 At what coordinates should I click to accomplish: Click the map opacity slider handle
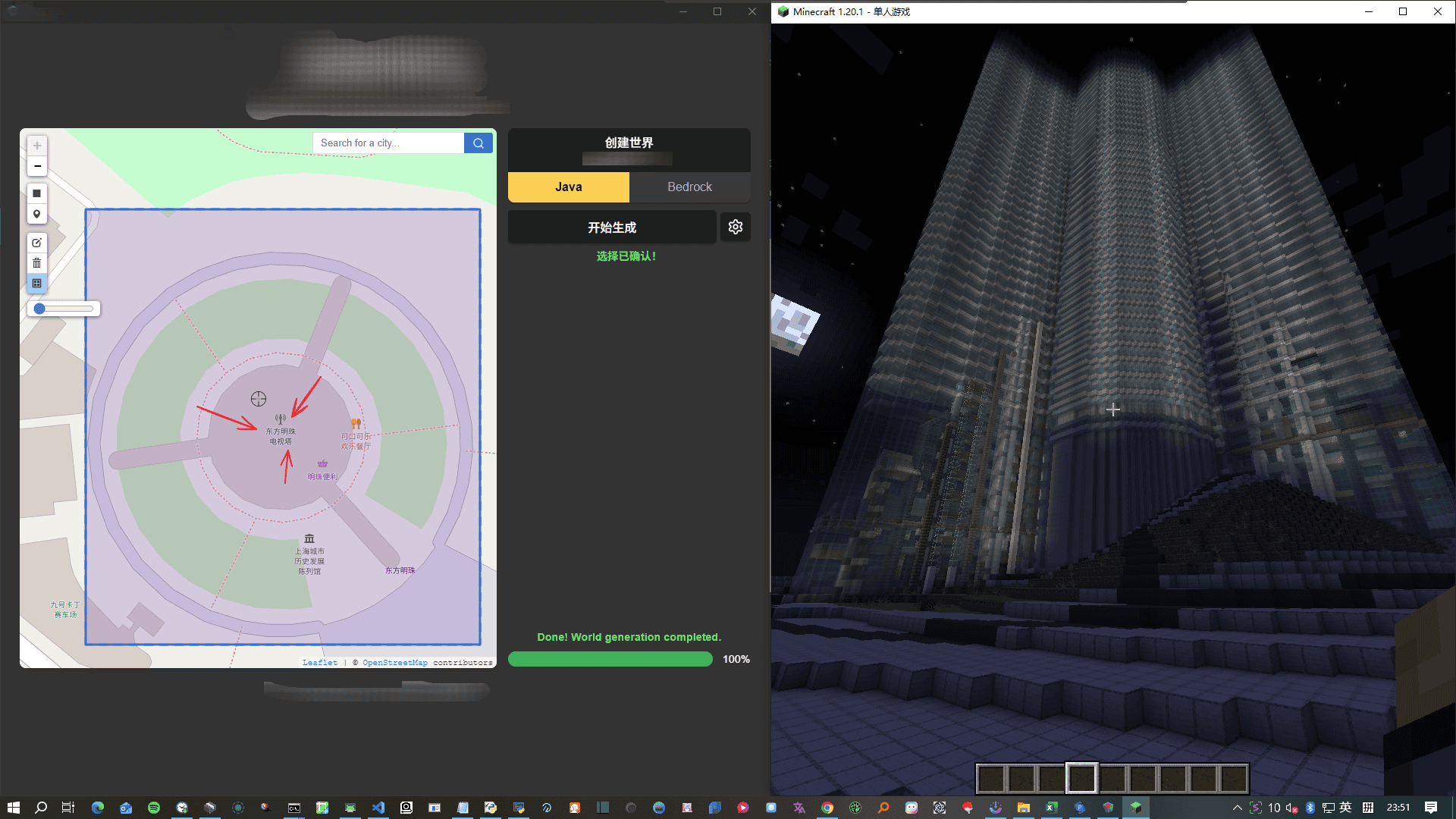pos(39,309)
